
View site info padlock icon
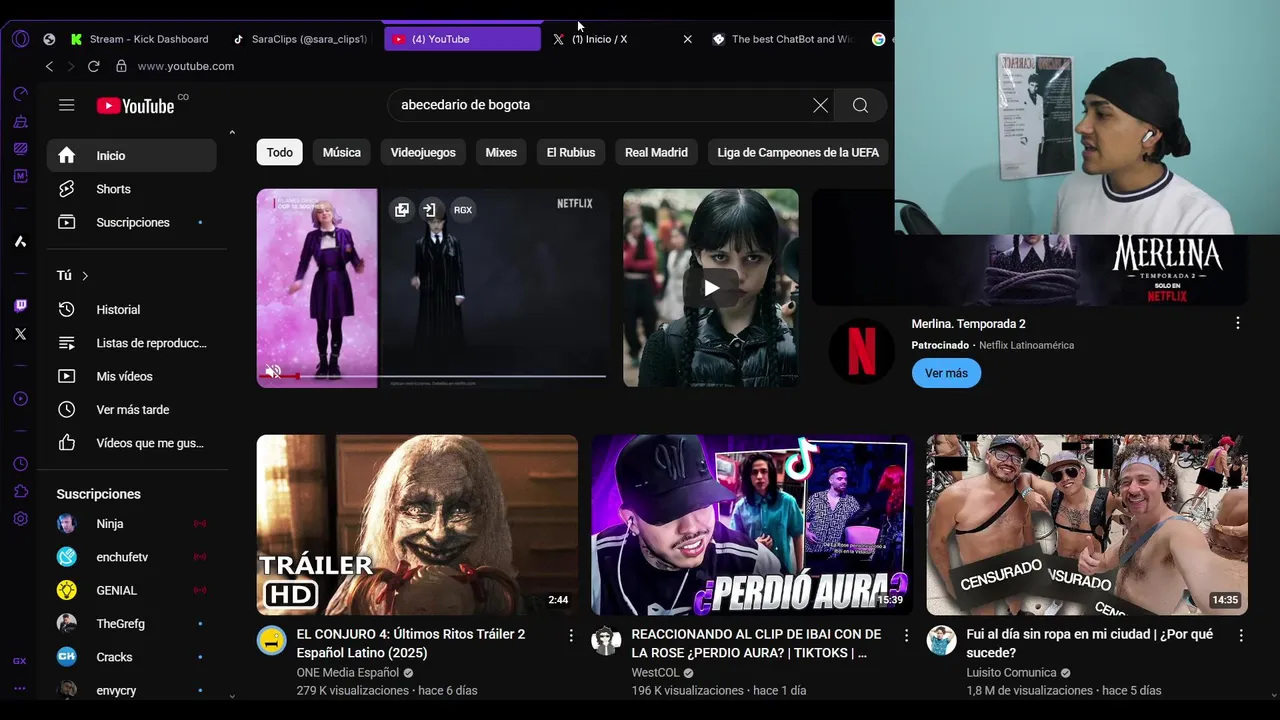[x=121, y=66]
